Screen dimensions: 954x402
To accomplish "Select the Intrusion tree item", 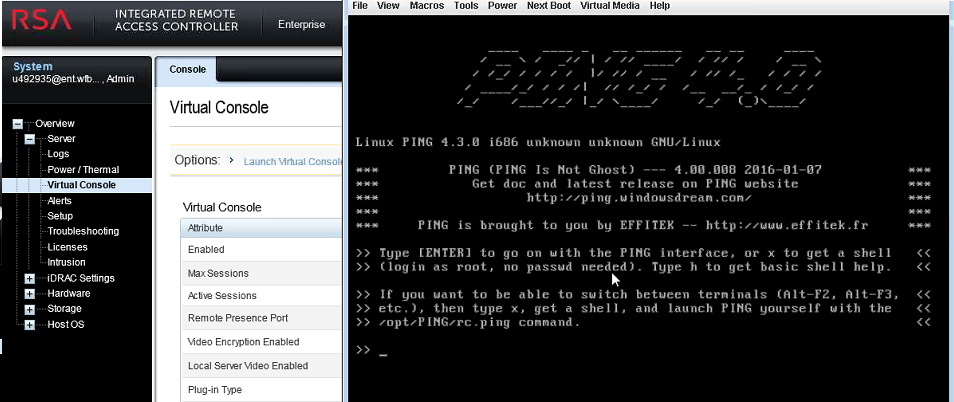I will click(67, 262).
